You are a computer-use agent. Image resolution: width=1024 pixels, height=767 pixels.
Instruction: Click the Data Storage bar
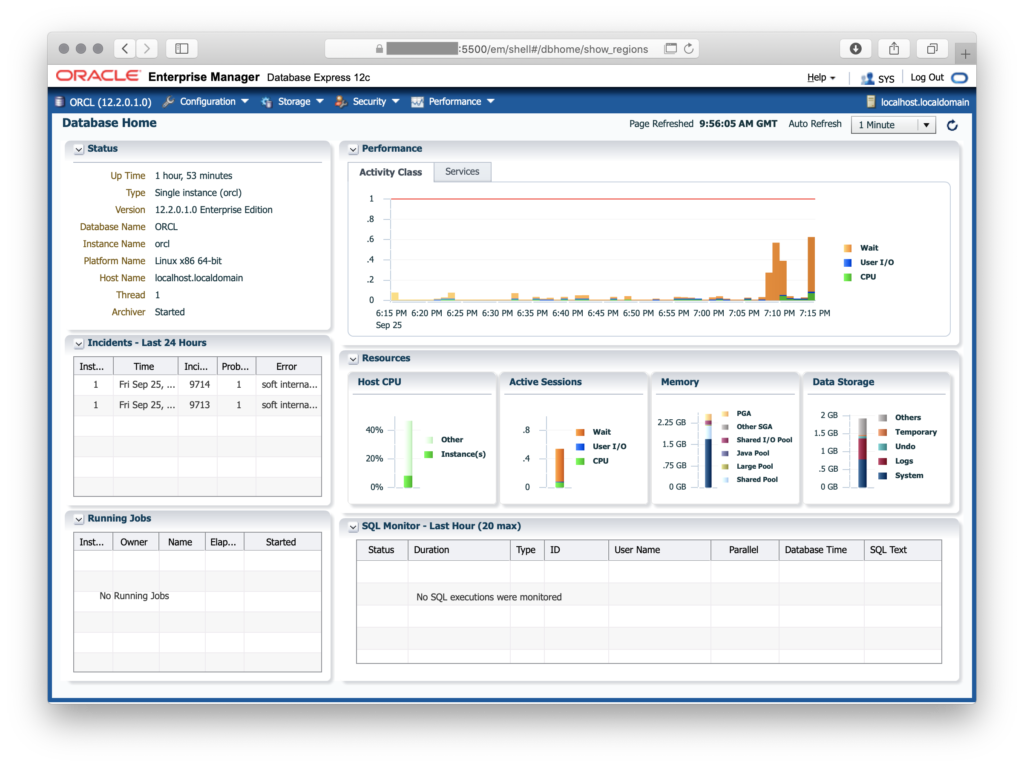(x=862, y=453)
